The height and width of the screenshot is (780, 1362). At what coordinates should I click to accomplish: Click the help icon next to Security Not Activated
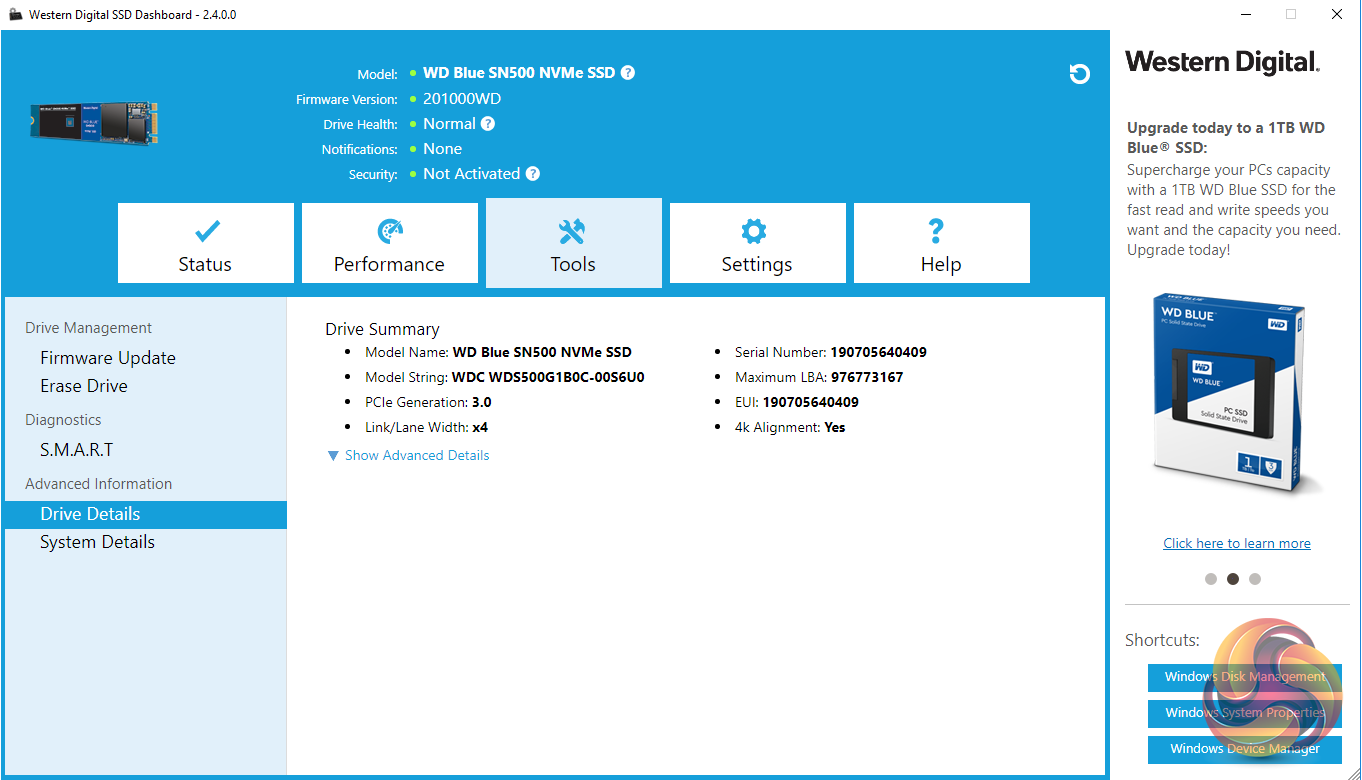(533, 174)
